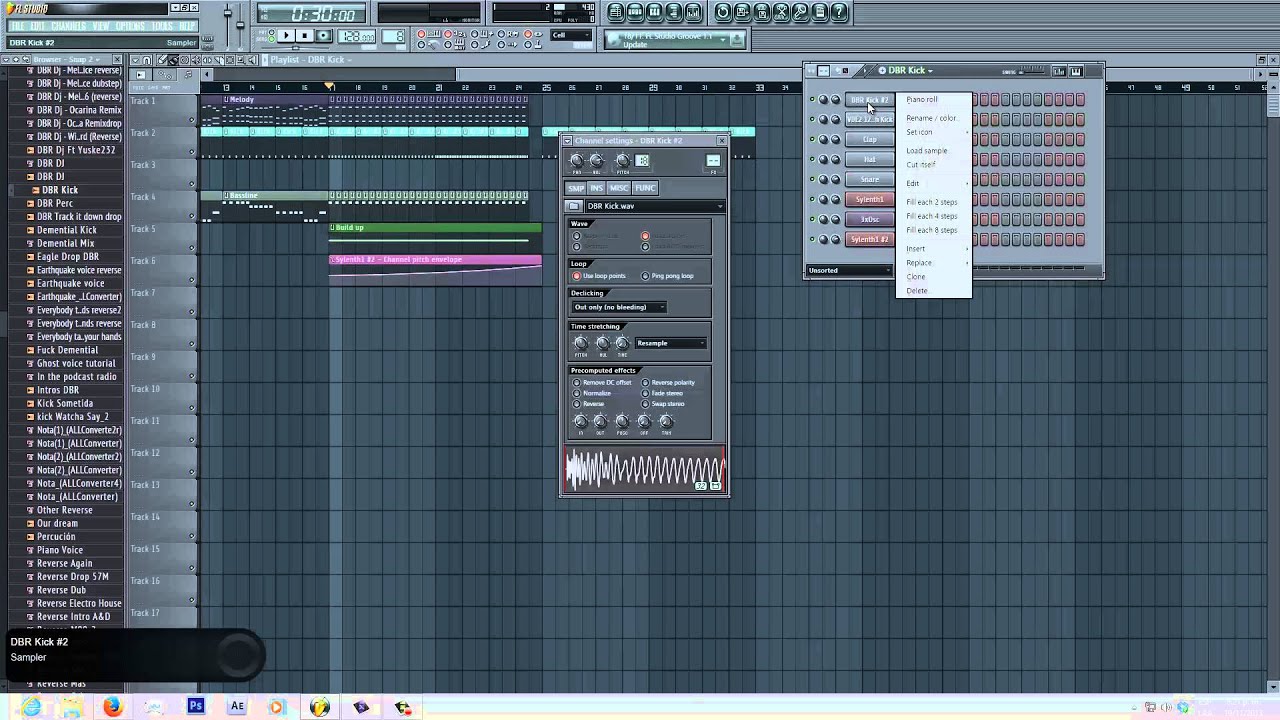Screen dimensions: 1280x720
Task: Choose Rename / color from context menu
Action: [x=931, y=118]
